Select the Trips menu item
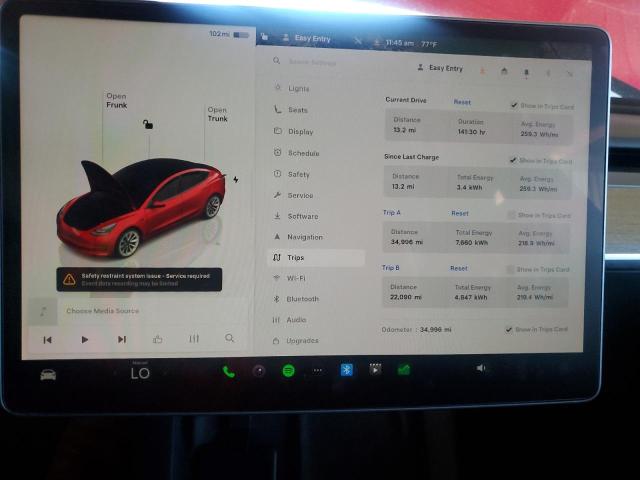Viewport: 640px width, 480px height. click(x=316, y=258)
